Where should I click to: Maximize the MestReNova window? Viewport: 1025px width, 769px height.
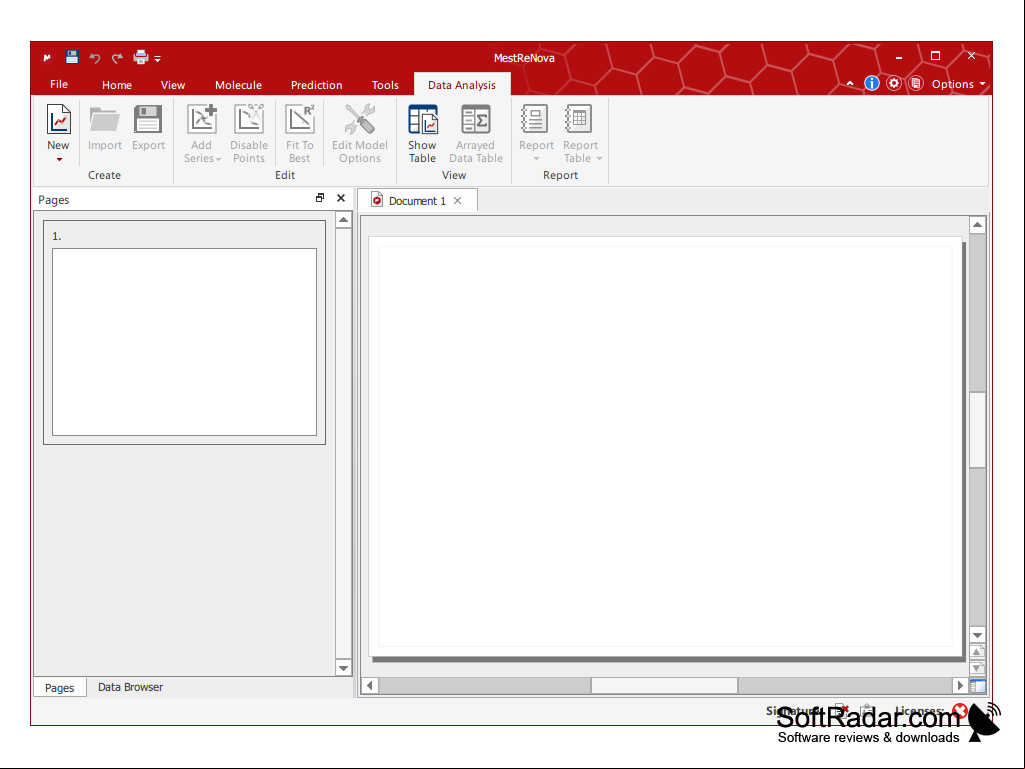click(x=935, y=56)
